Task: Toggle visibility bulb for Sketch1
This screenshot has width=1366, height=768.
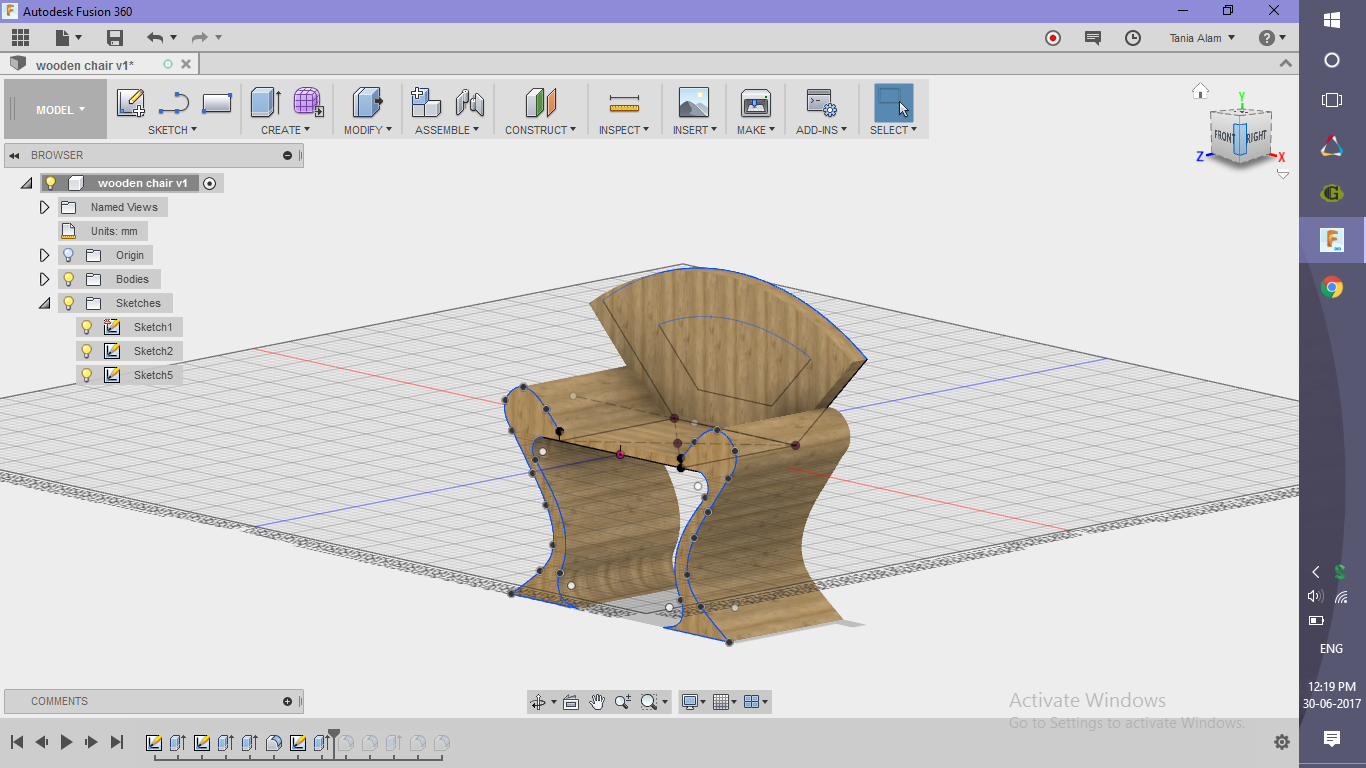Action: pyautogui.click(x=87, y=327)
